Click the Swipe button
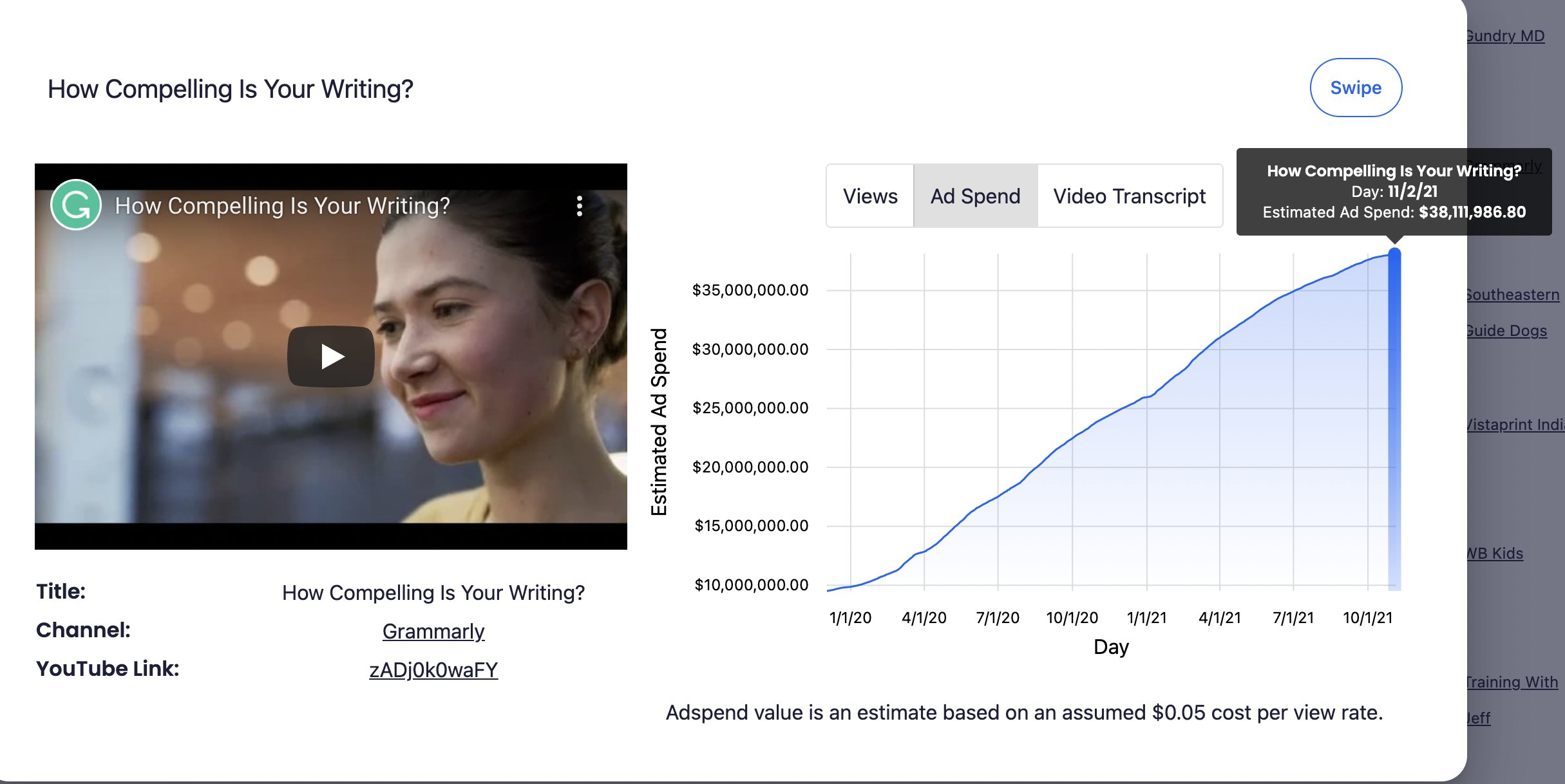 (1356, 88)
